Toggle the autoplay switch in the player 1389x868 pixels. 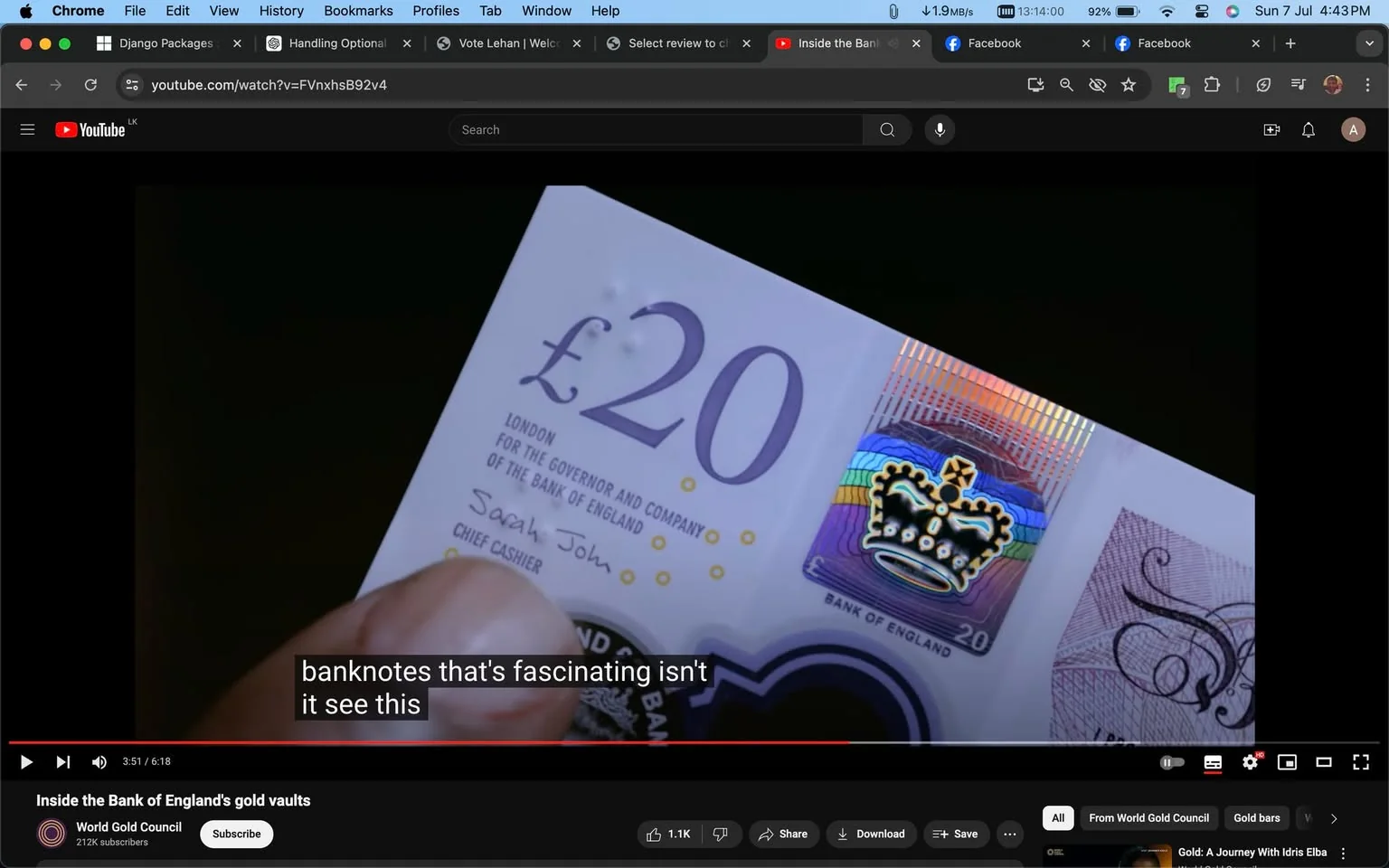click(x=1172, y=762)
